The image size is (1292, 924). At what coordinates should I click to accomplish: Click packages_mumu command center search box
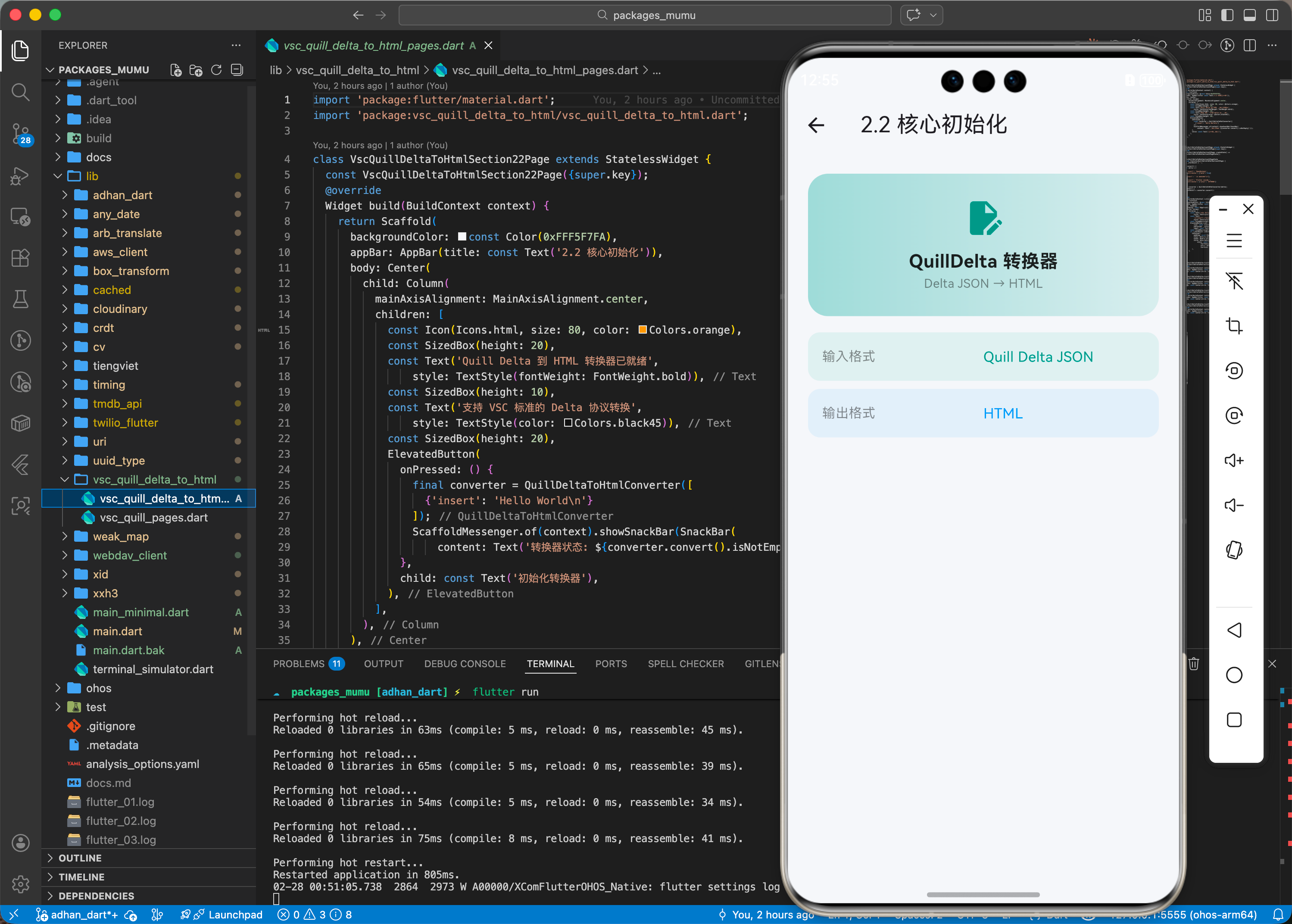pos(645,15)
